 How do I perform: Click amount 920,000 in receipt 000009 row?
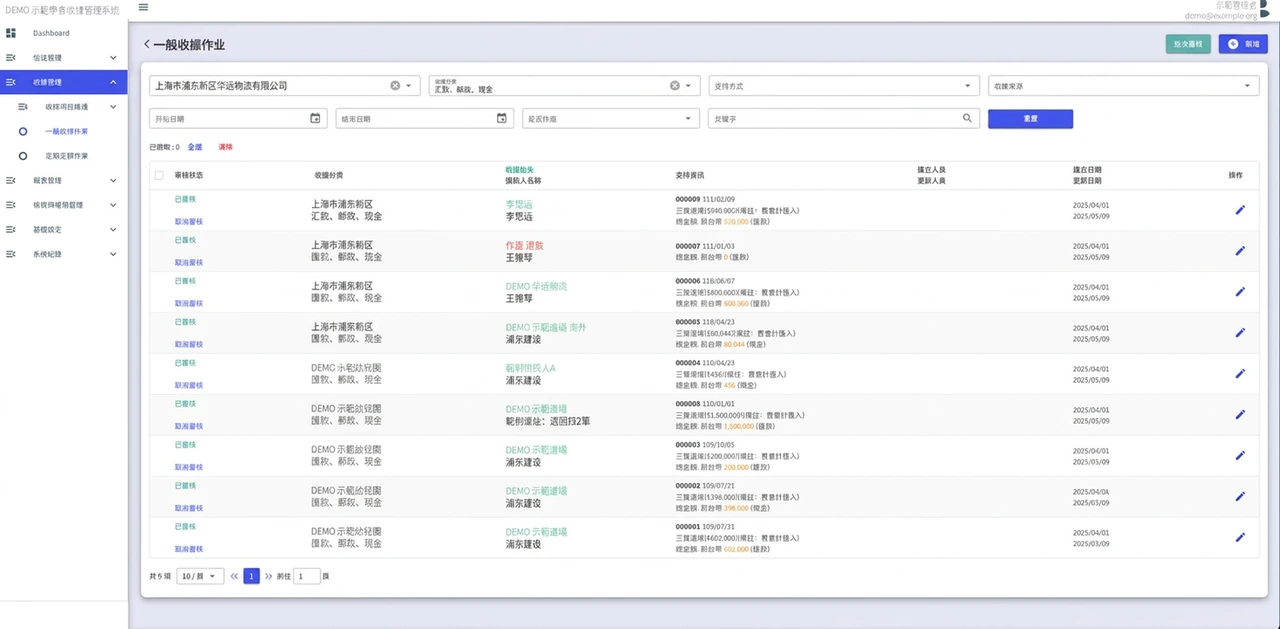click(x=735, y=222)
